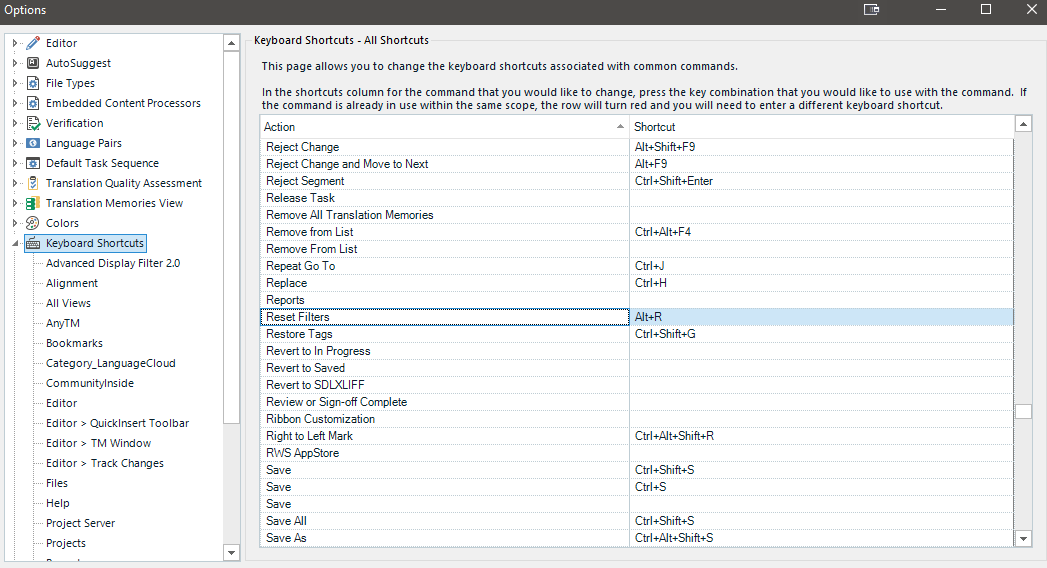This screenshot has width=1047, height=568.
Task: Expand the Translation Memories View node
Action: [x=15, y=204]
